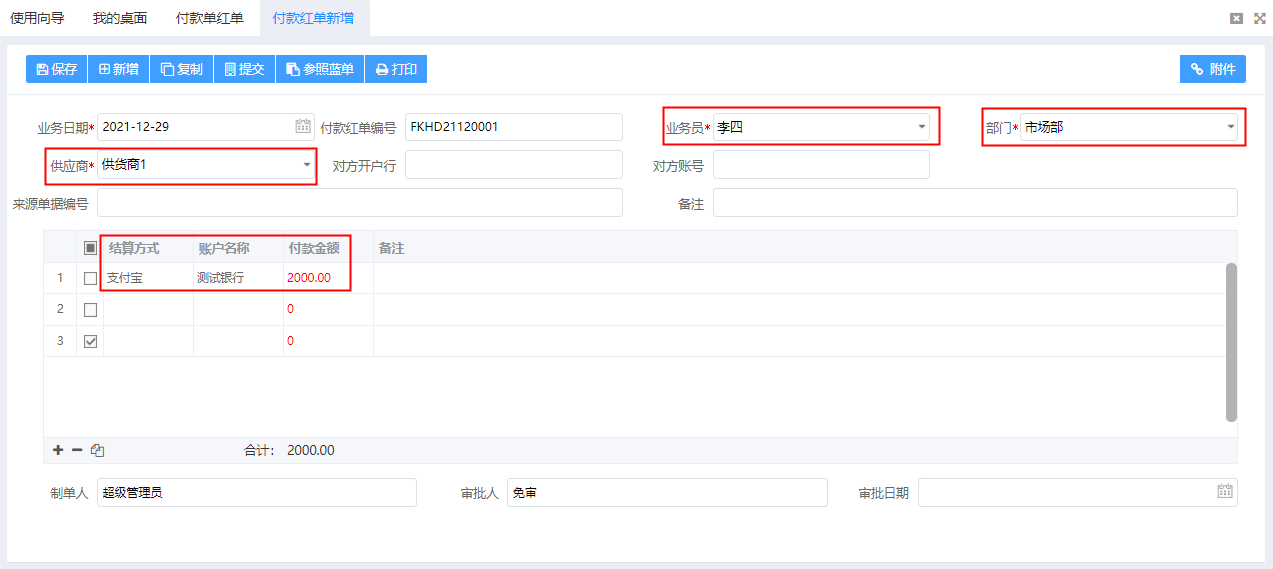This screenshot has width=1273, height=569.
Task: Close all tabs using top-right X icon
Action: click(1237, 18)
